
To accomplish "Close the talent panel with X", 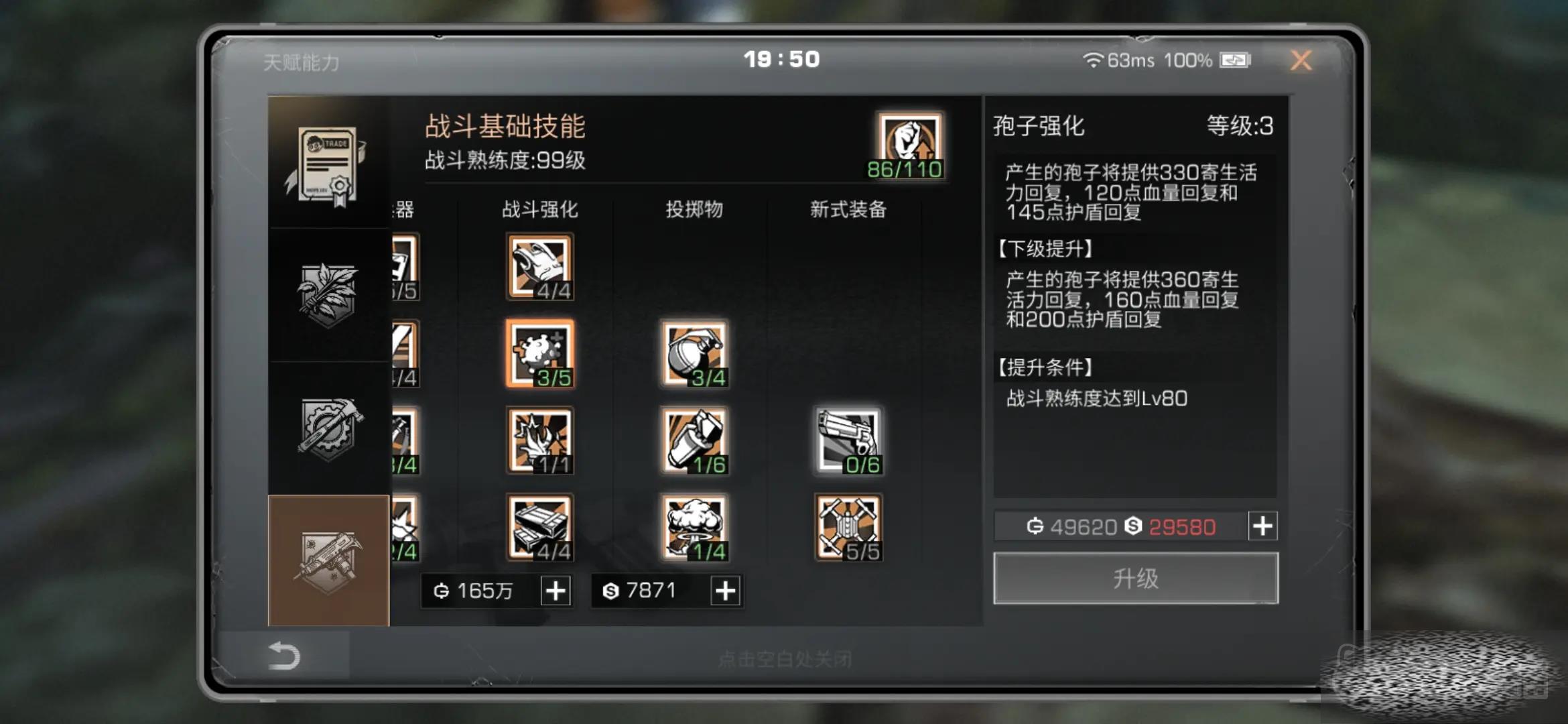I will (1301, 60).
